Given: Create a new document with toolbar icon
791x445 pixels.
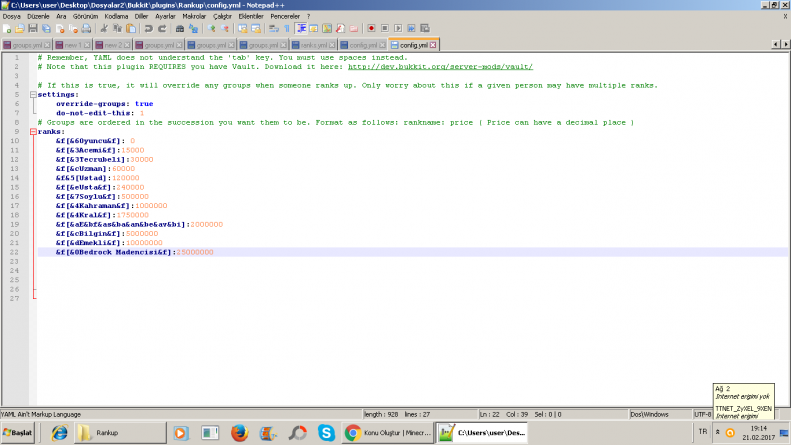Looking at the screenshot, I should pos(7,29).
